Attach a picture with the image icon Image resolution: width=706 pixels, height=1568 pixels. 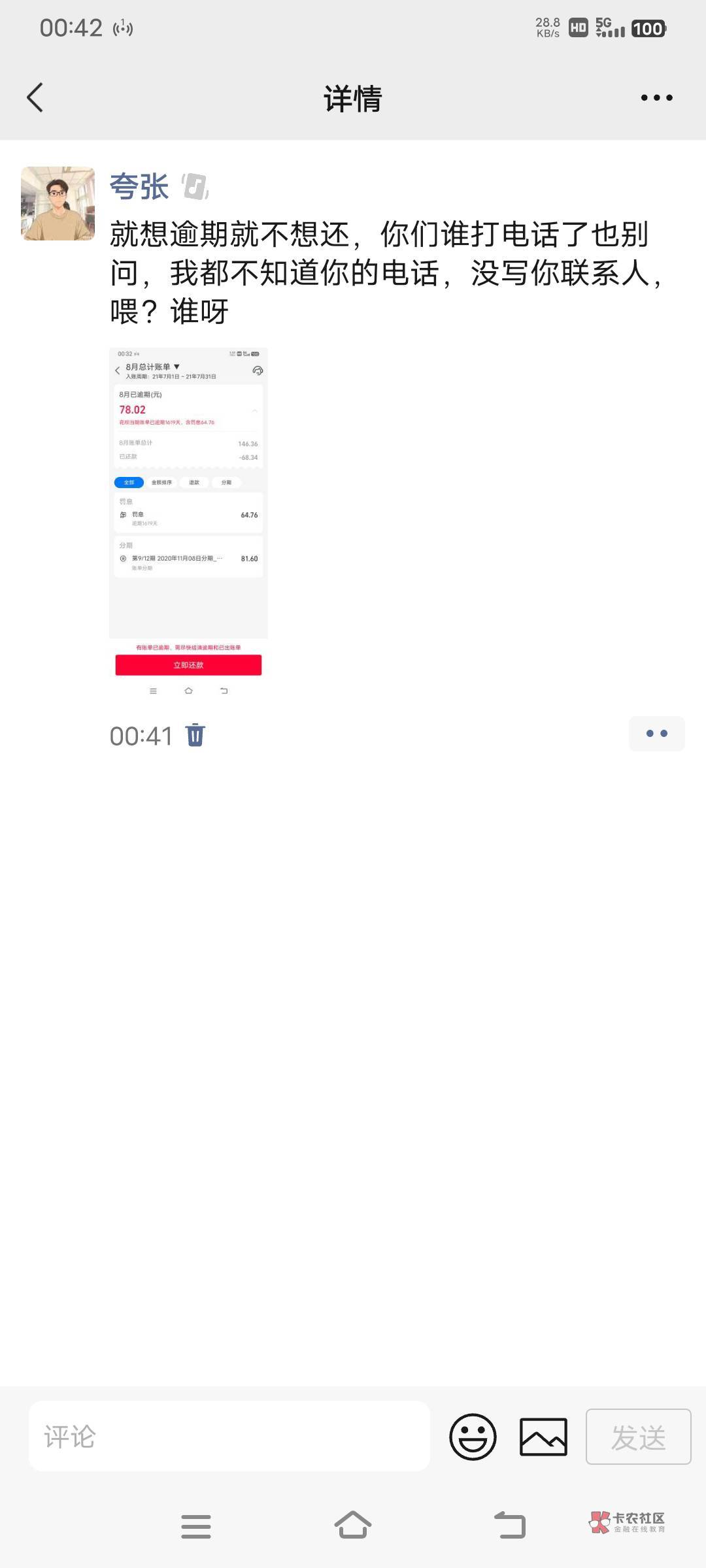click(x=543, y=1436)
